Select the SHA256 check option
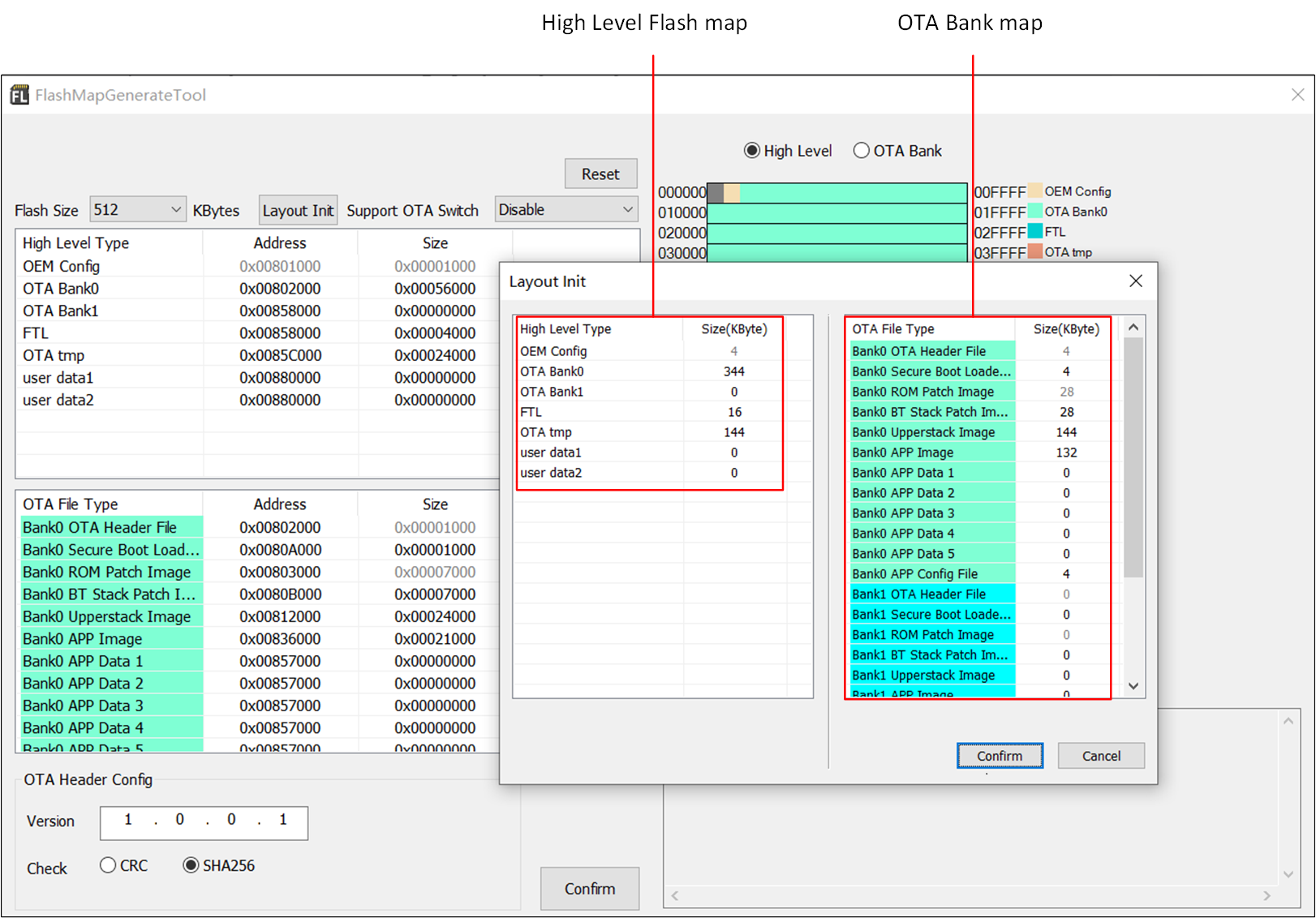The height and width of the screenshot is (918, 1316). coord(191,865)
